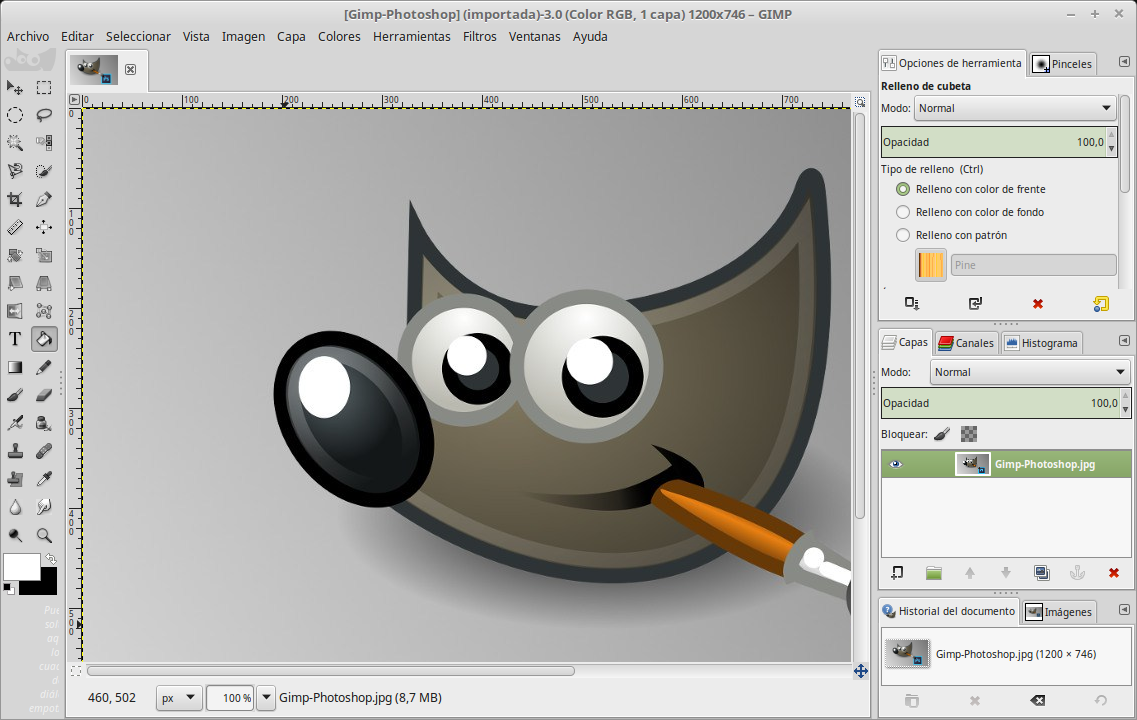Select the Paintbrush tool
1137x720 pixels.
pos(15,395)
